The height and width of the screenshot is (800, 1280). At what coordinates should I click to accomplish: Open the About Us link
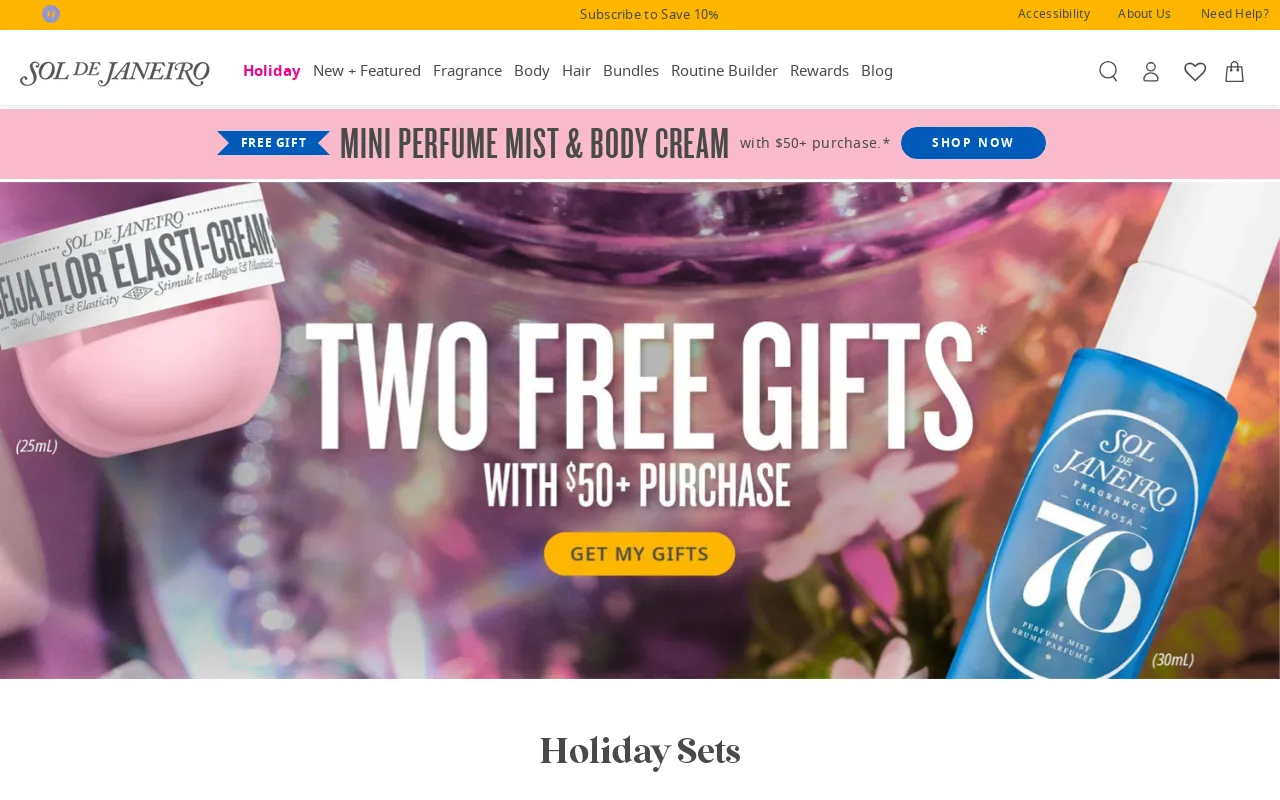click(1144, 14)
